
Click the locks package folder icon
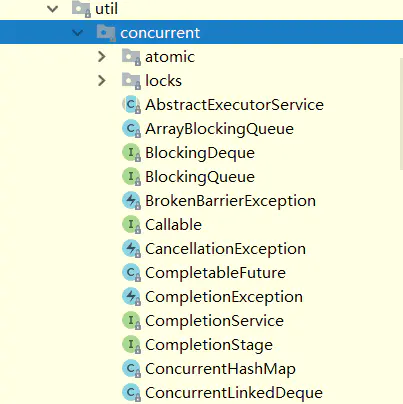[131, 81]
